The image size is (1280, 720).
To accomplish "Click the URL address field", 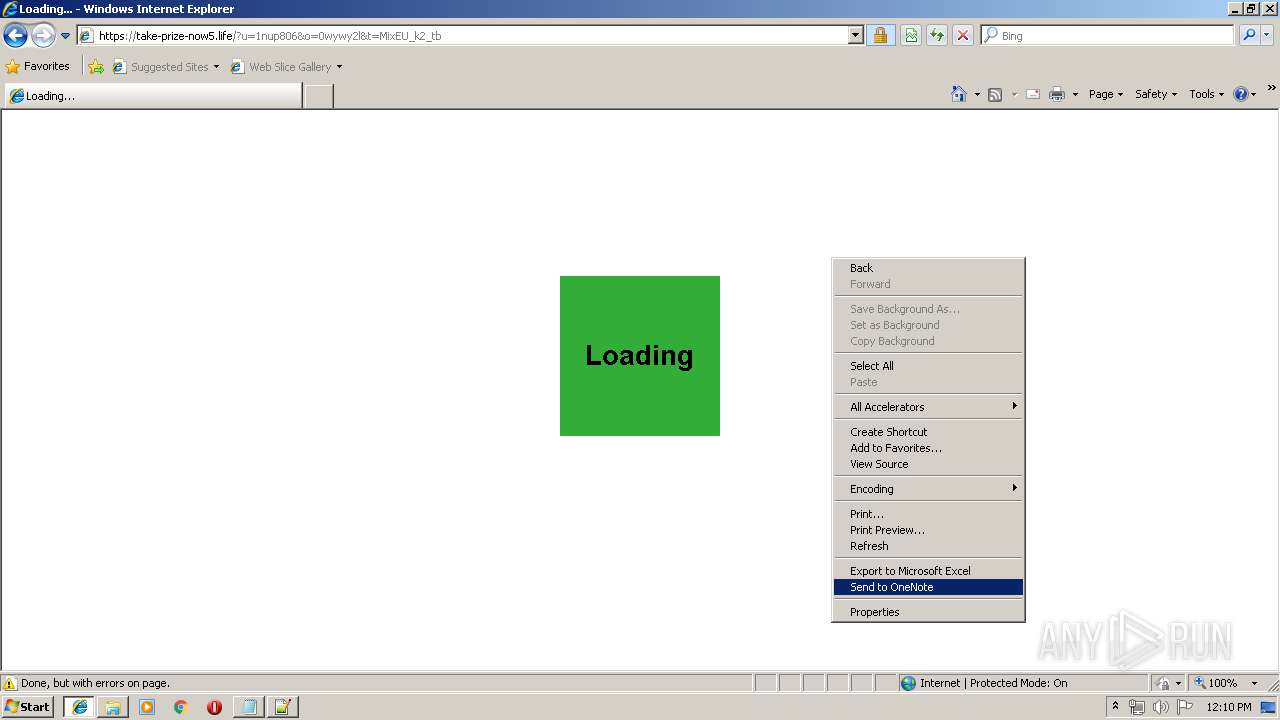I will (470, 36).
